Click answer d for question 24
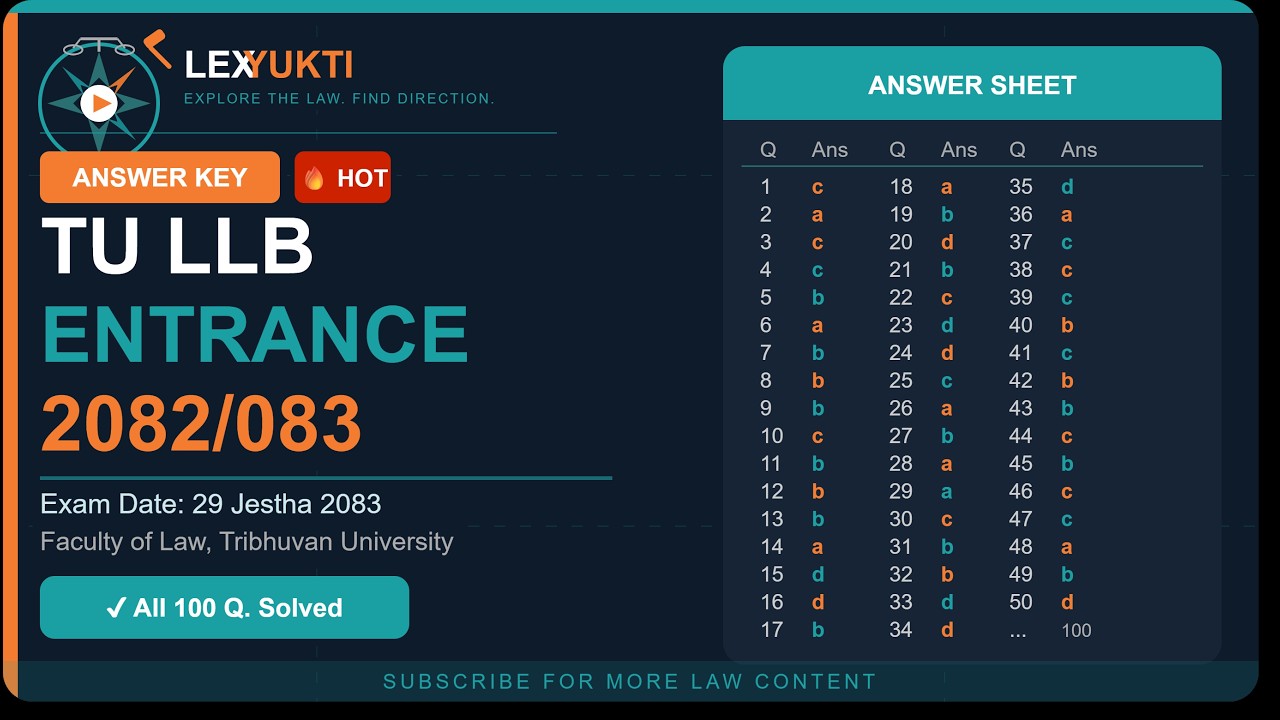Viewport: 1280px width, 720px height. [x=947, y=353]
